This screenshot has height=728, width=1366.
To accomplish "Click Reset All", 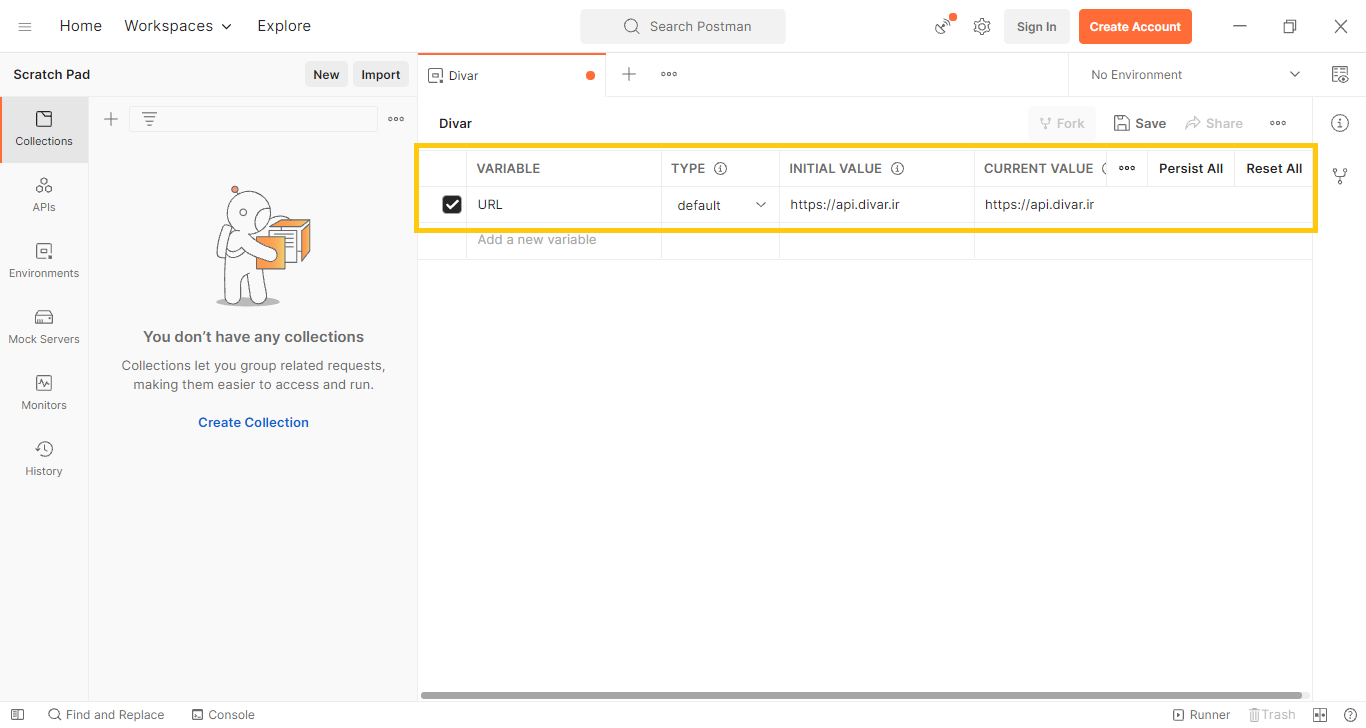I will [1274, 168].
